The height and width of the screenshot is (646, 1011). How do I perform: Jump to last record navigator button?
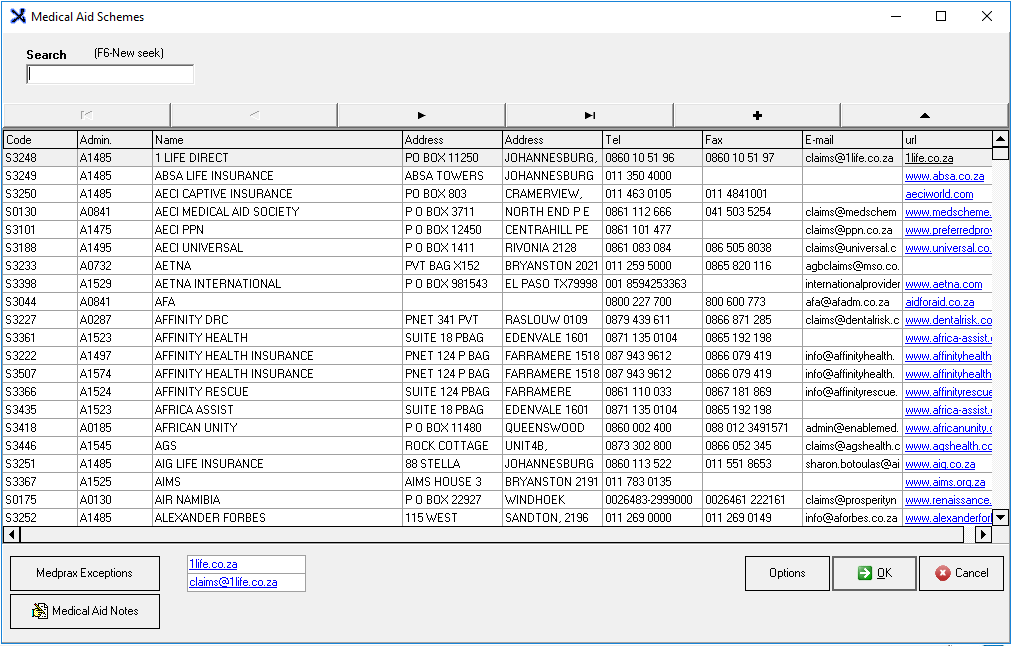pyautogui.click(x=589, y=115)
